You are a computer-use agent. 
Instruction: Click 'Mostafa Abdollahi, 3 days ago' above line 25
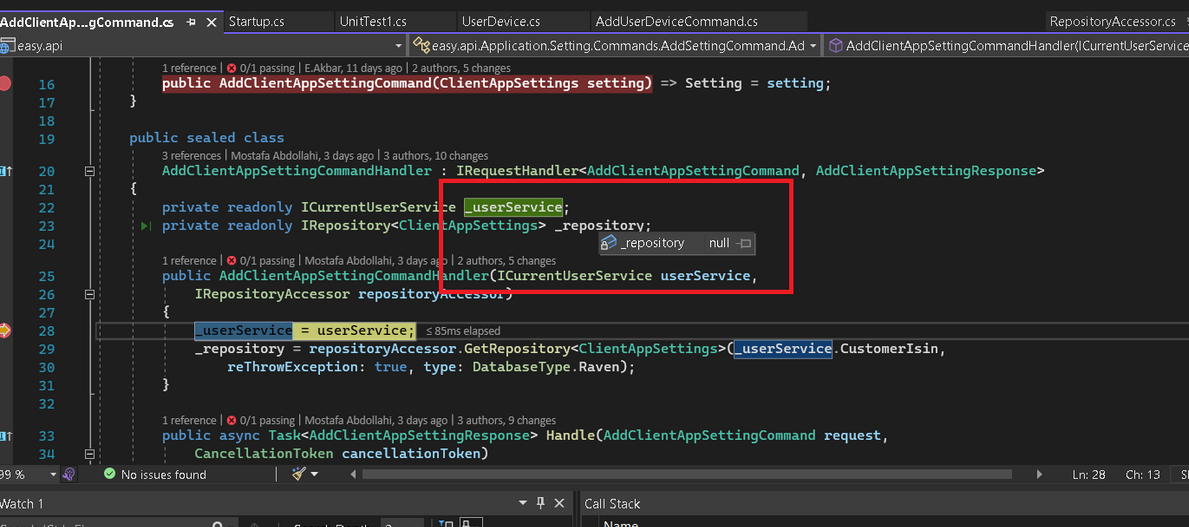tap(375, 261)
